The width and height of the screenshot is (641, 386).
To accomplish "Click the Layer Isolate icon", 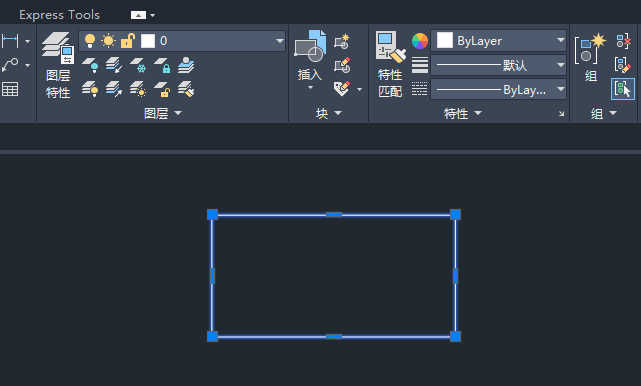I will pyautogui.click(x=114, y=65).
